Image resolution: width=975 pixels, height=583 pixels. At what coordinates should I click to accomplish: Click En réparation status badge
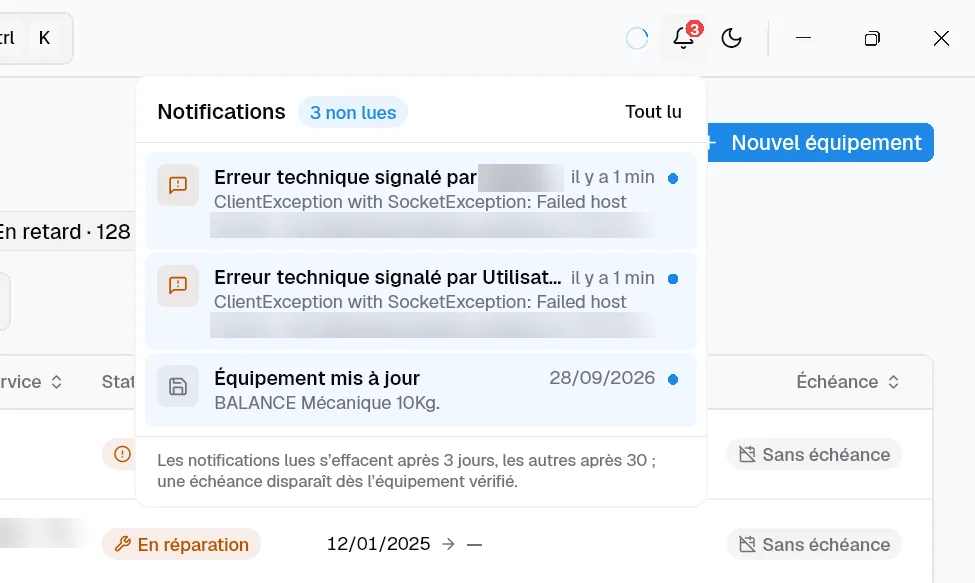[x=181, y=544]
